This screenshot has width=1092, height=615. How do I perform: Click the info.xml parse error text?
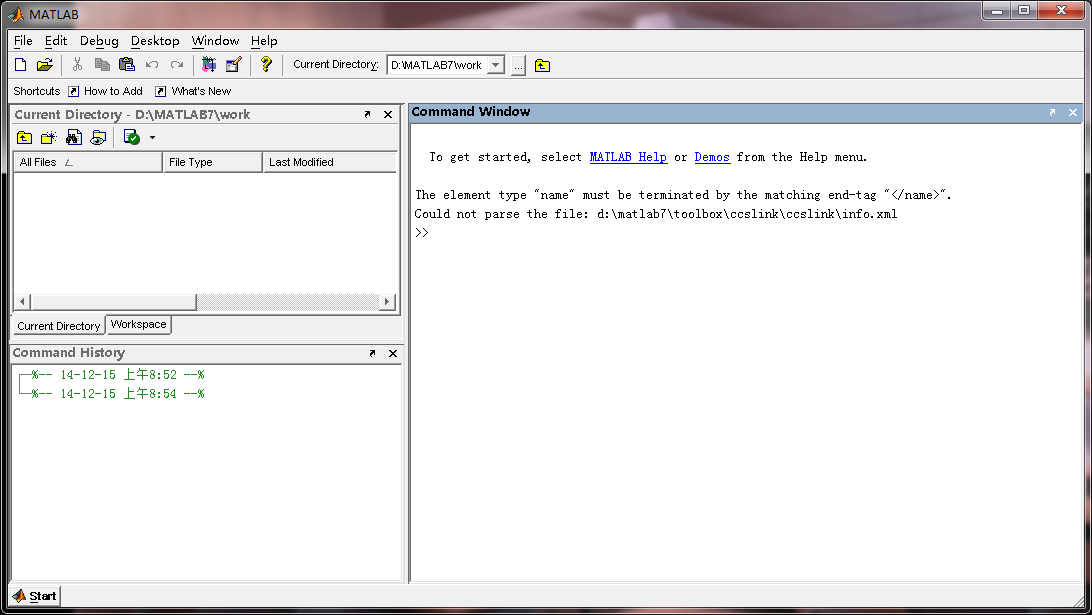point(655,214)
